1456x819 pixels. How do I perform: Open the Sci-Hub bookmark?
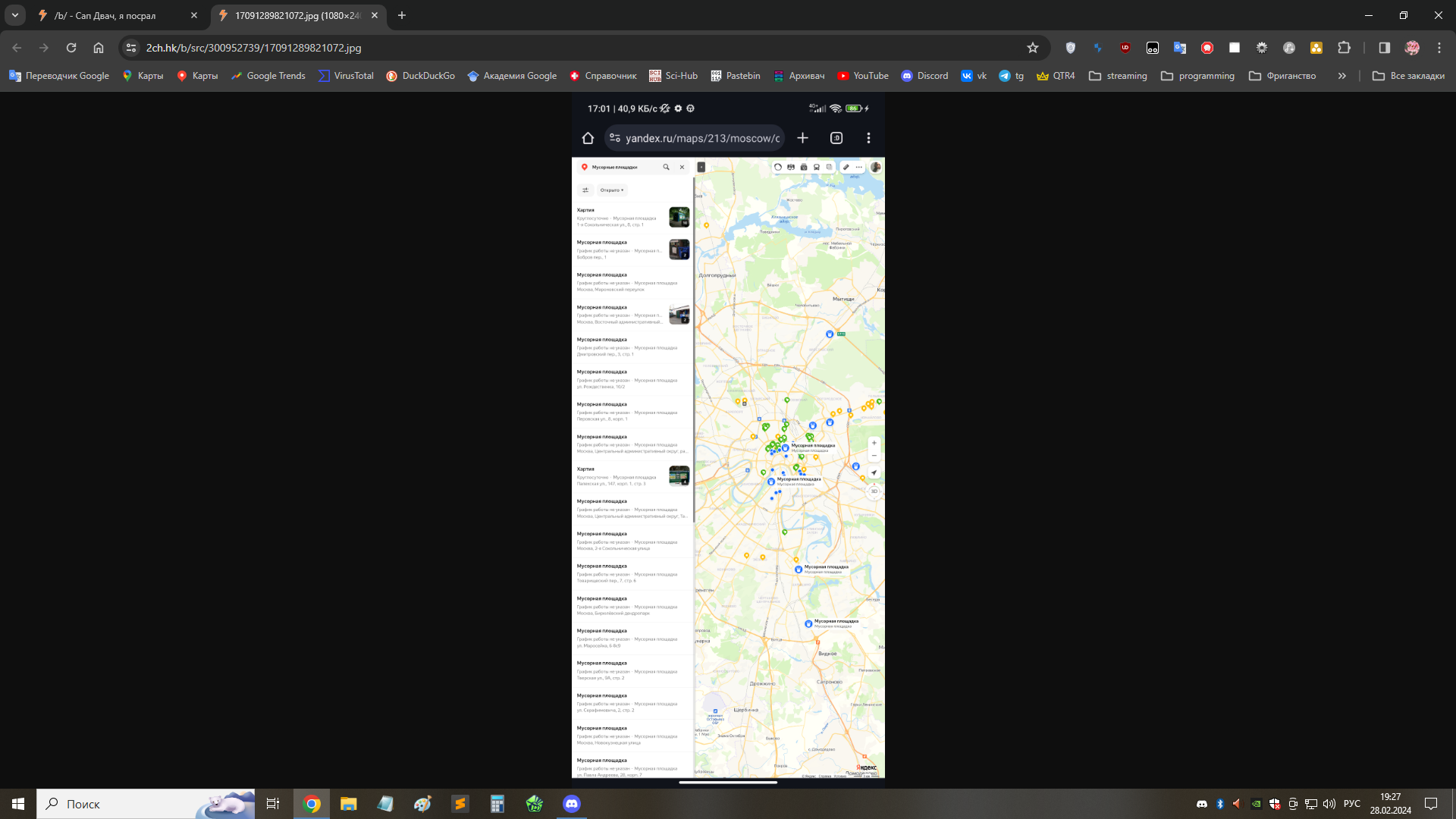point(673,76)
